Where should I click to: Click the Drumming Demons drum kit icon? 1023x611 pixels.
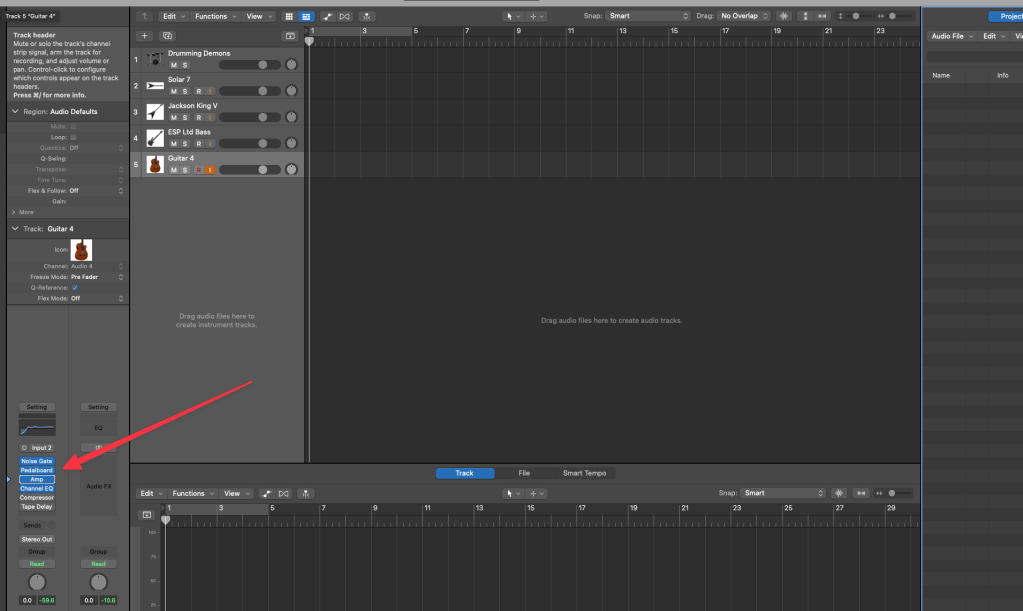(x=155, y=59)
